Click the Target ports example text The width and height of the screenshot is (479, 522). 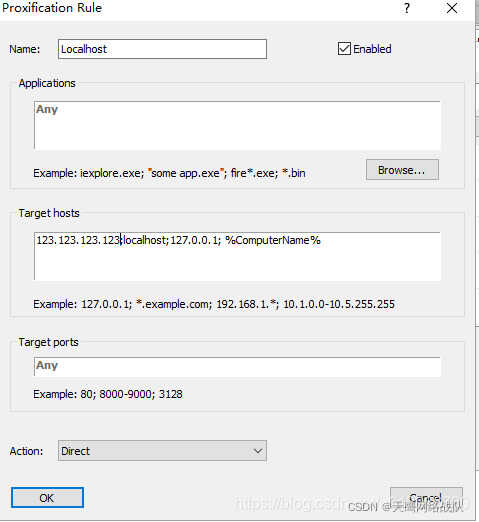coord(108,394)
